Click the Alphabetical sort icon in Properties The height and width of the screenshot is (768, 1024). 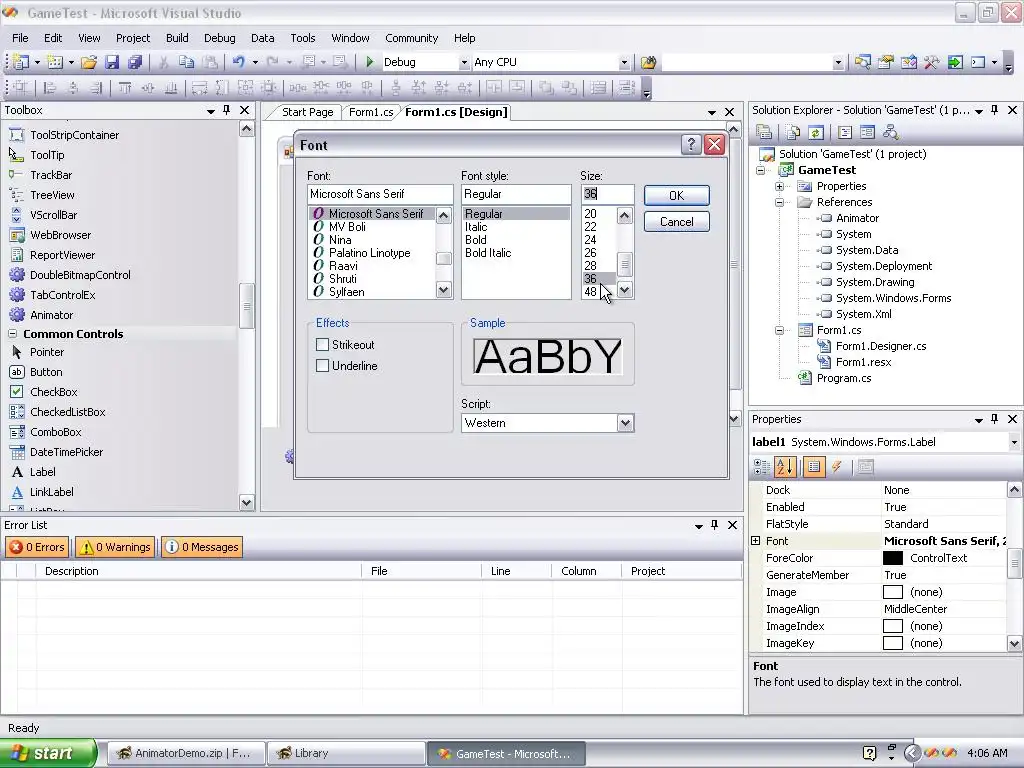[x=785, y=466]
